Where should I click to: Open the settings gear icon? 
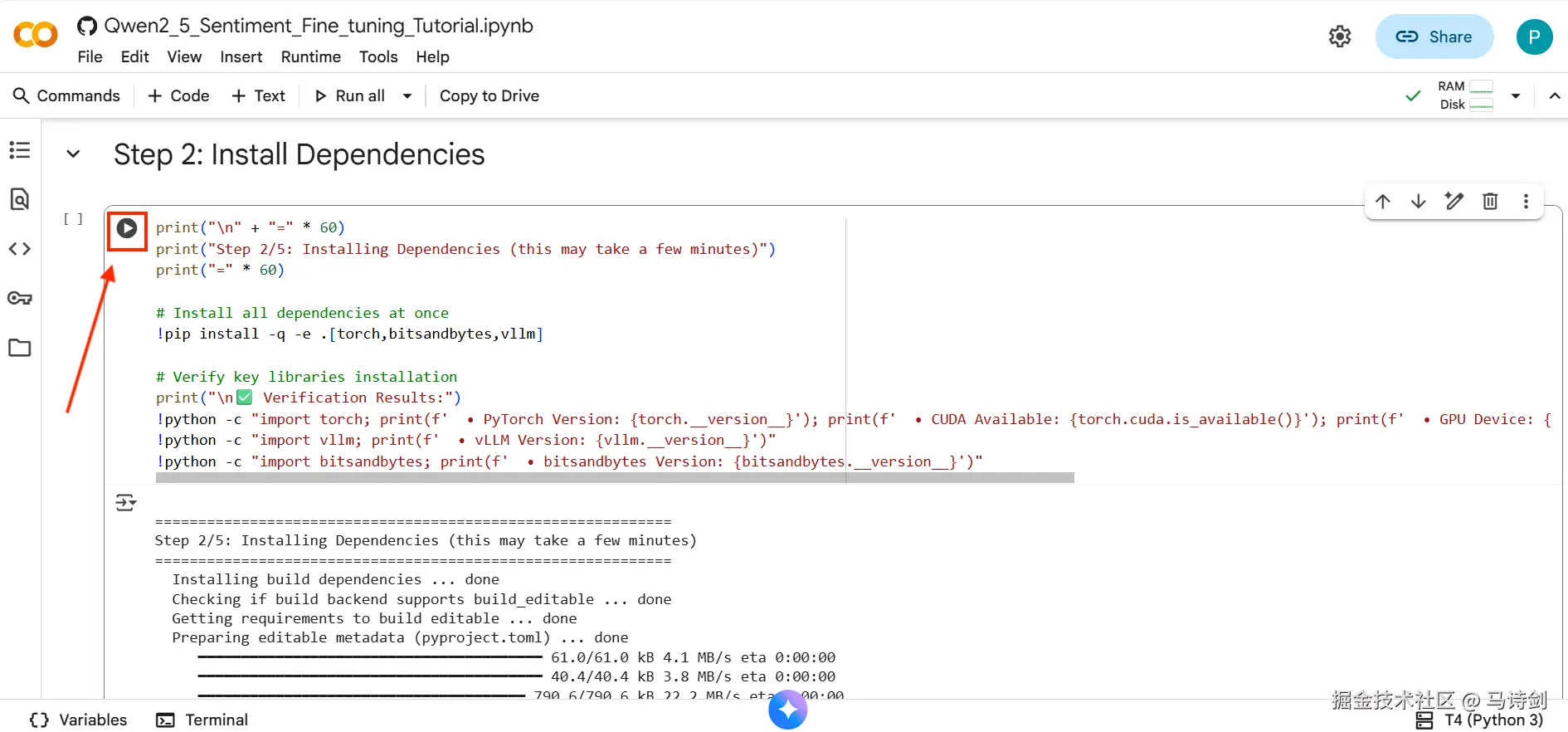1340,37
